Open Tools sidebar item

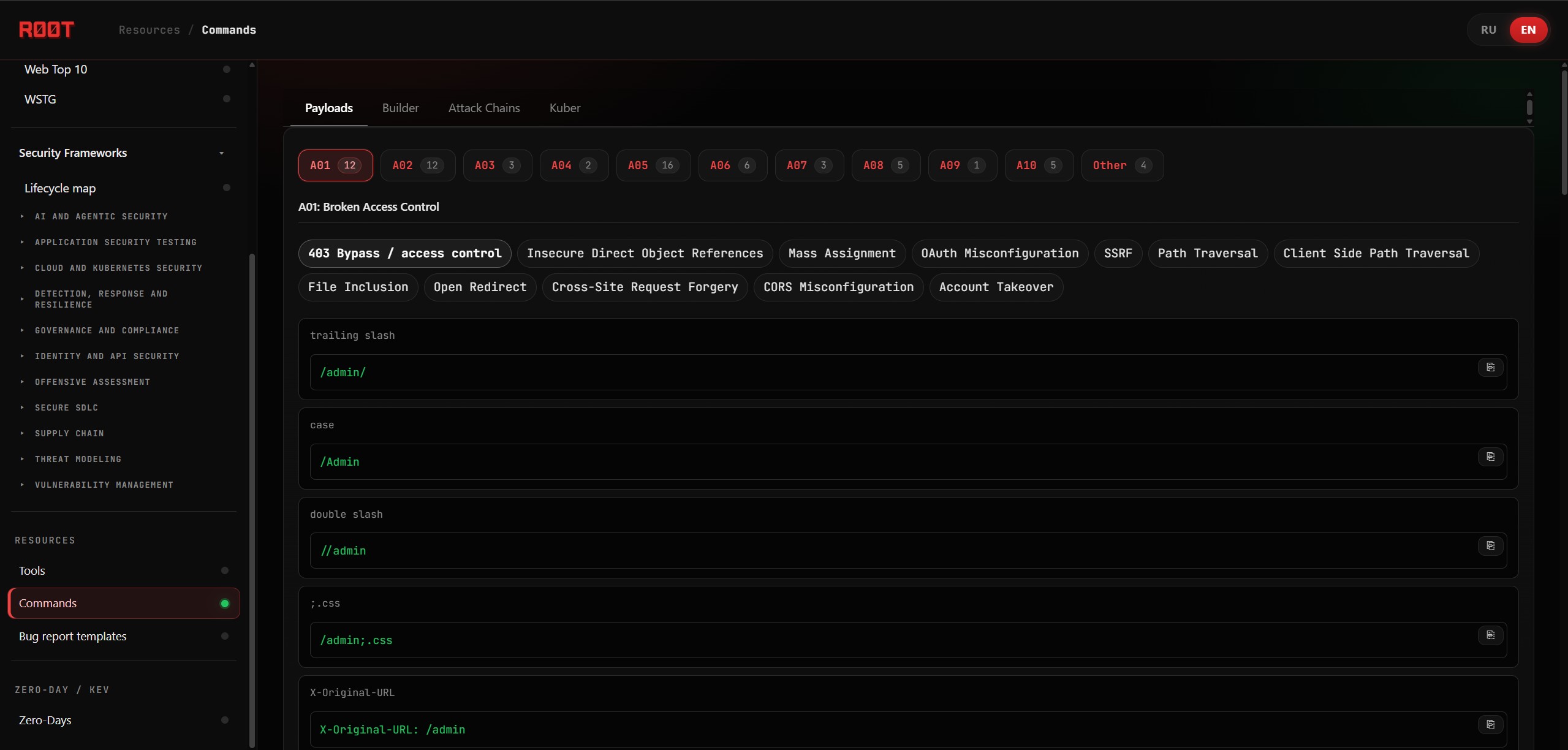(x=124, y=570)
